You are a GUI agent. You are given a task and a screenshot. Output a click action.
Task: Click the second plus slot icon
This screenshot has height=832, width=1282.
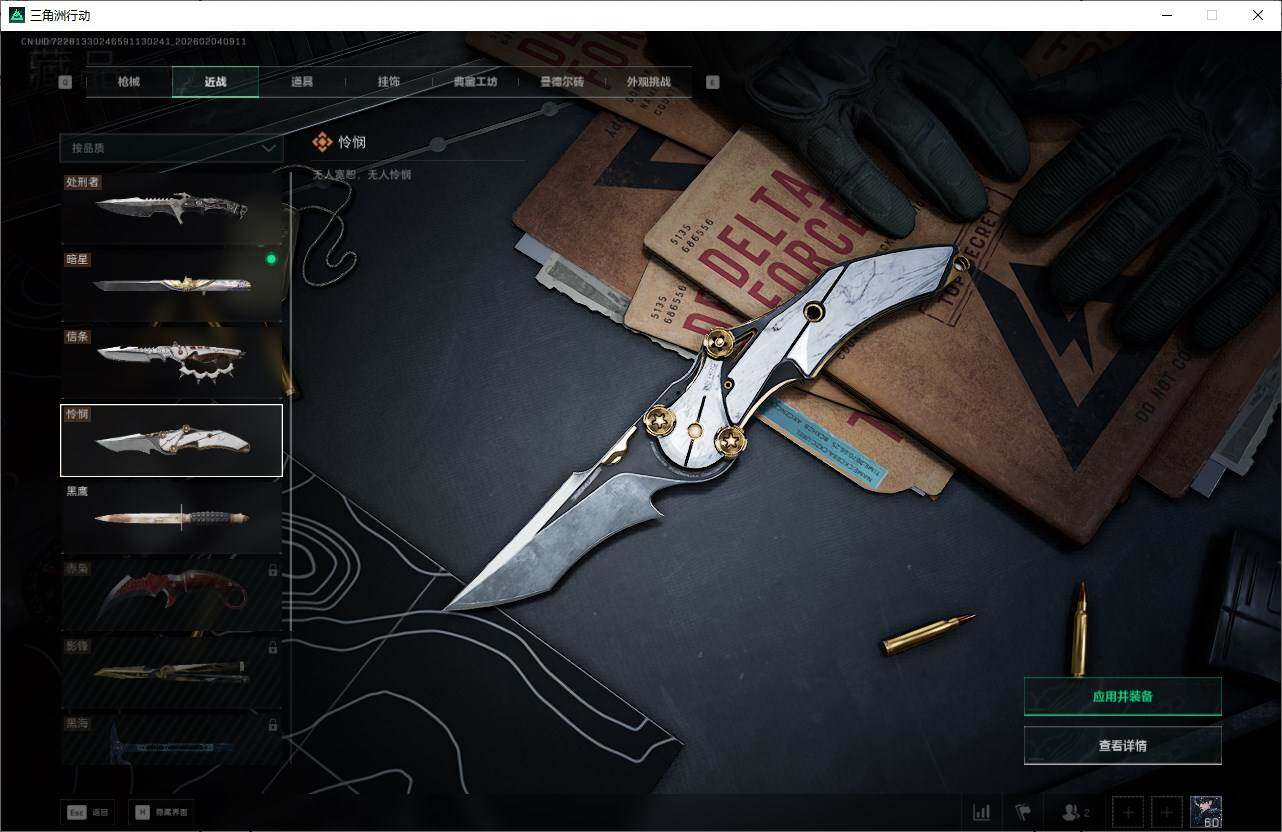coord(1165,812)
